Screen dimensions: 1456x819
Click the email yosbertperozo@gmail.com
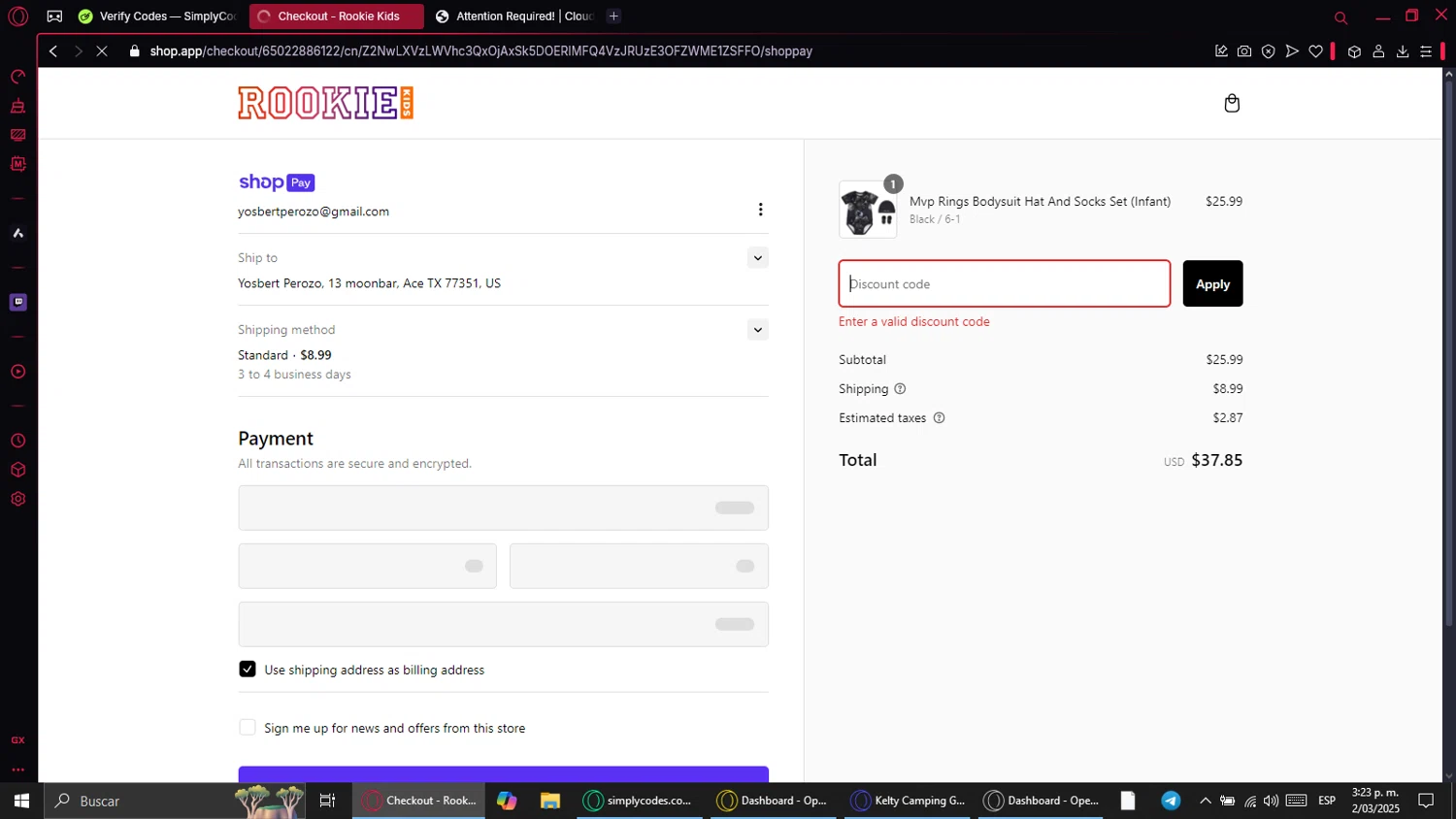[x=314, y=212]
